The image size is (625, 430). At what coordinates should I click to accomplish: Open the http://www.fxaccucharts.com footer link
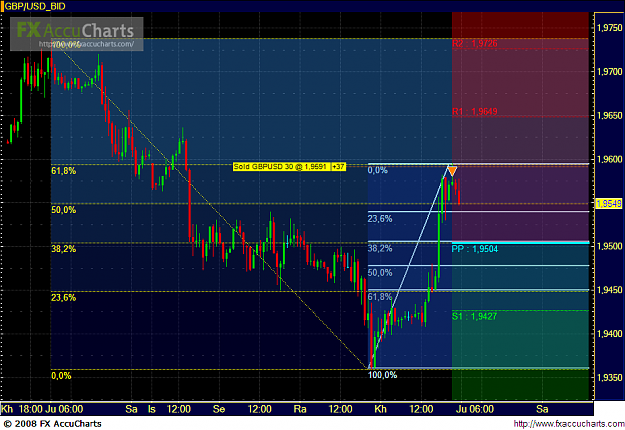569,424
